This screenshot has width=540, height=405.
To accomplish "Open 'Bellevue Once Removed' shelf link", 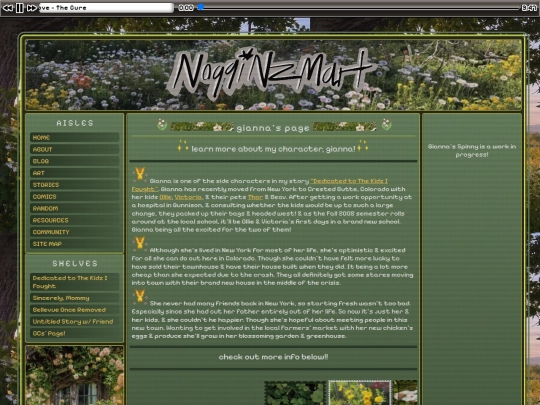I will pyautogui.click(x=74, y=310).
